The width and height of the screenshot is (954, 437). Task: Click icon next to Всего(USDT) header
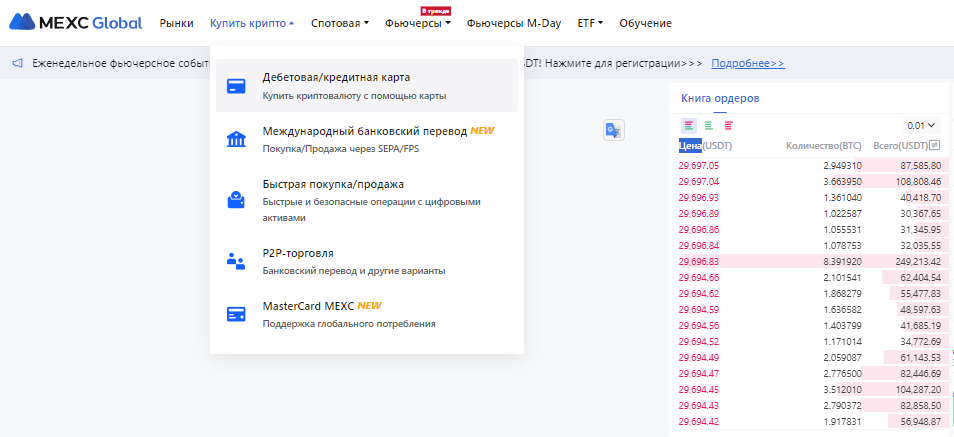coord(935,145)
